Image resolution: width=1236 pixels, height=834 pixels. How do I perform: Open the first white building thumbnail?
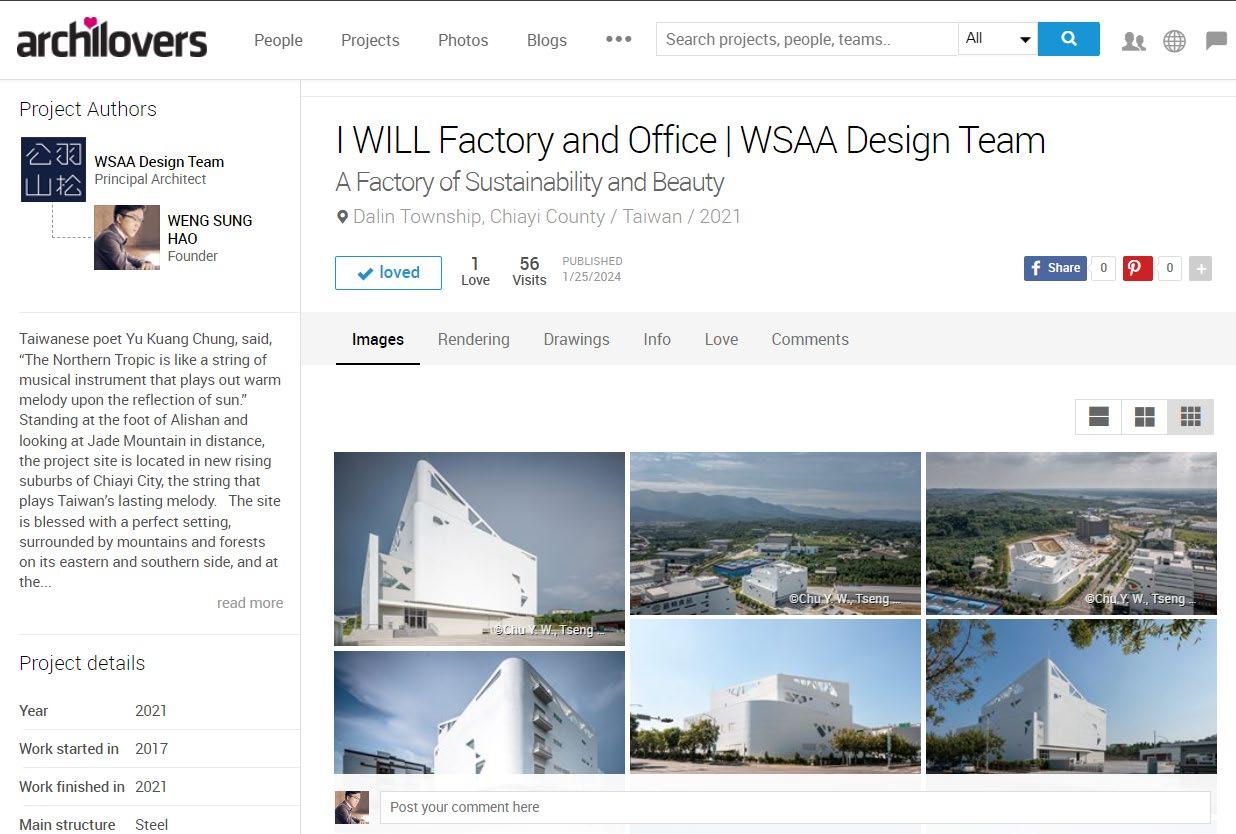pyautogui.click(x=479, y=548)
